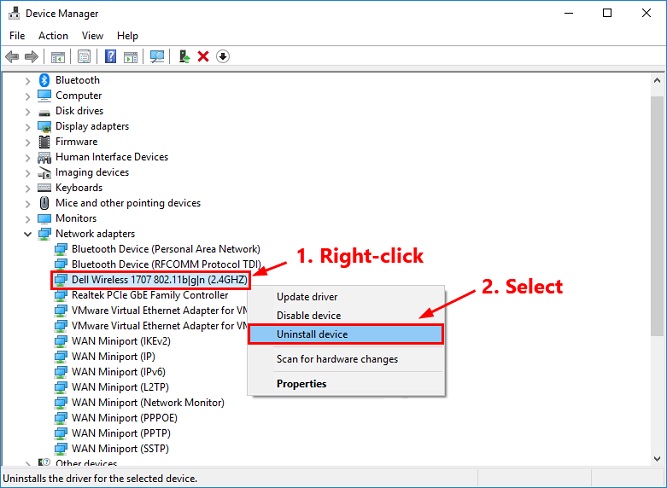Click the scrollbar up arrow

(x=657, y=80)
